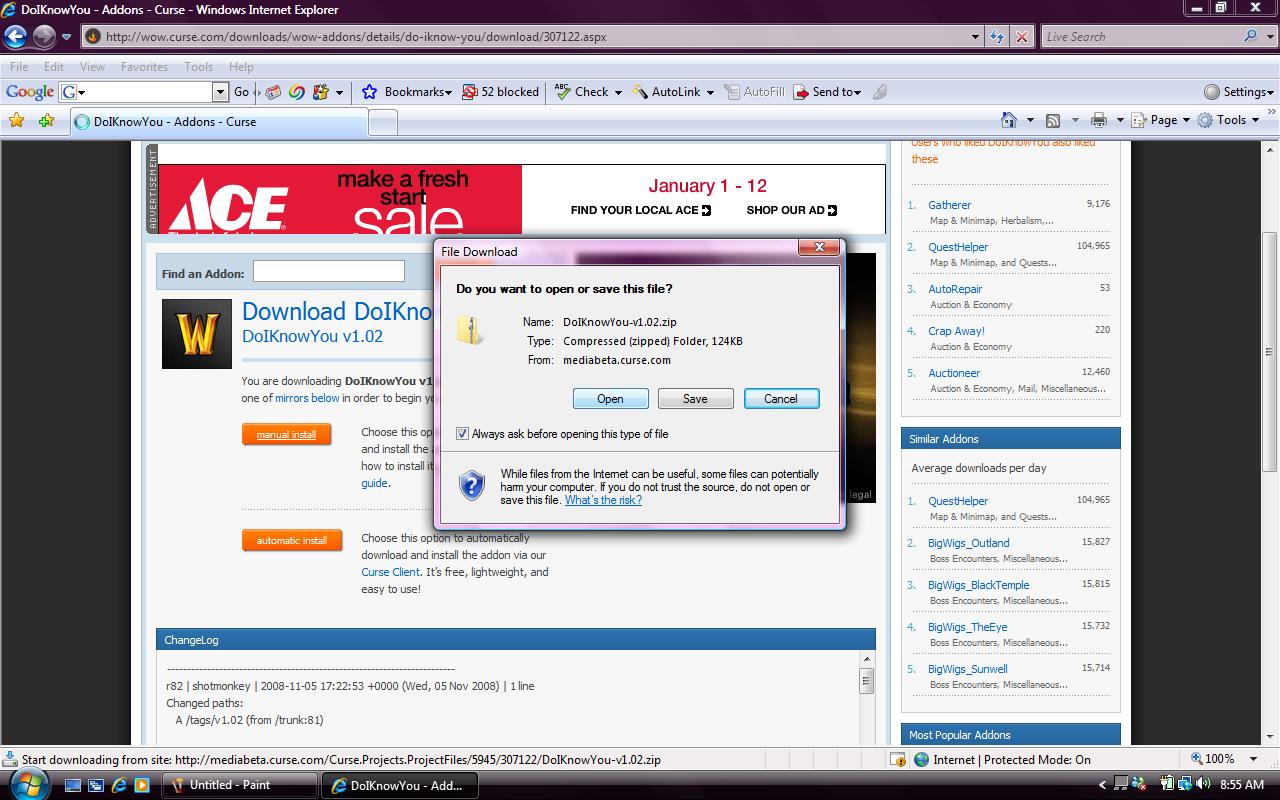Image resolution: width=1280 pixels, height=800 pixels.
Task: Expand the Google search box dropdown
Action: [x=221, y=92]
